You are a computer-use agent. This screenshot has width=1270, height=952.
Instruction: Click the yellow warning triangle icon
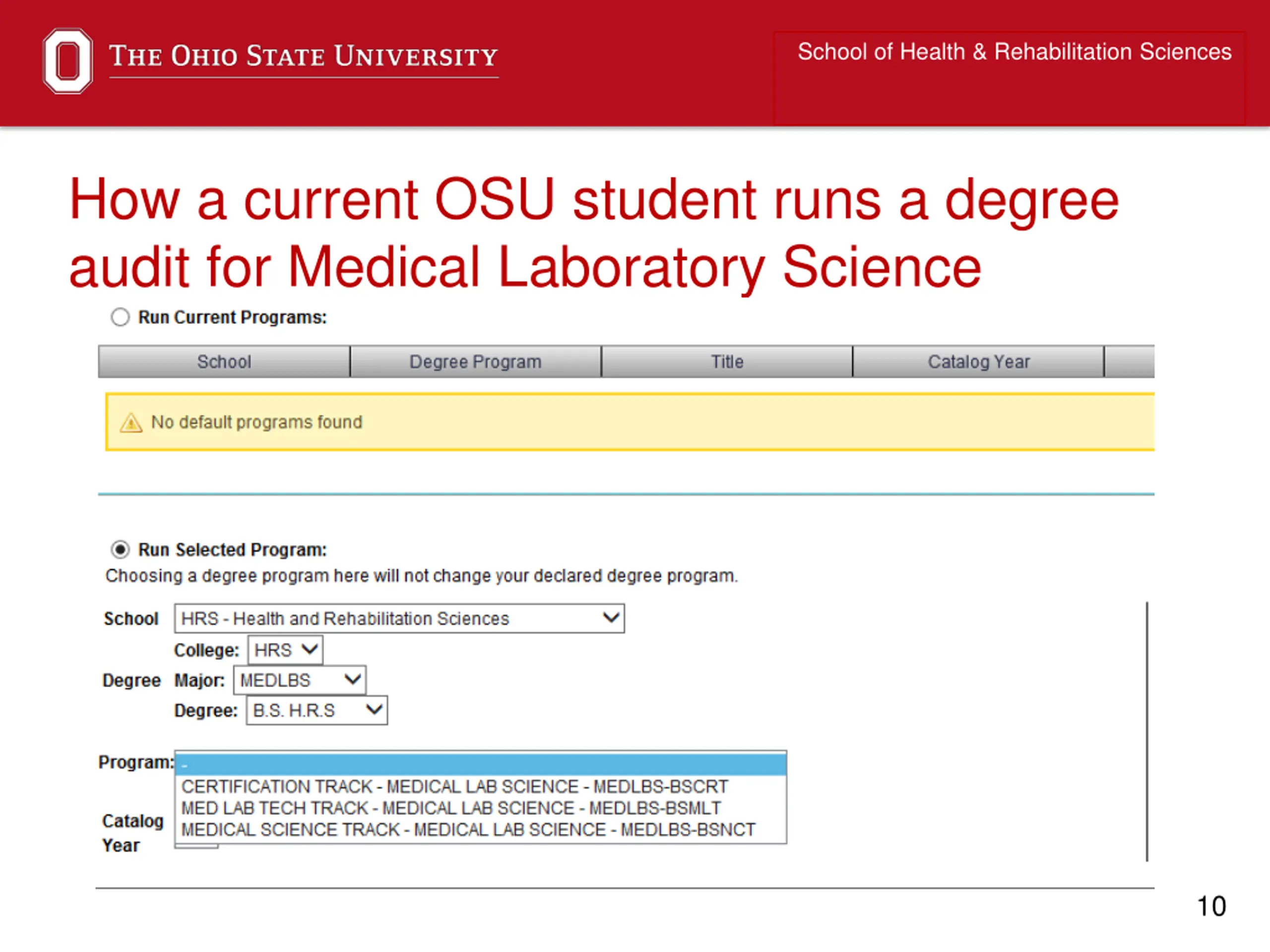tap(131, 423)
